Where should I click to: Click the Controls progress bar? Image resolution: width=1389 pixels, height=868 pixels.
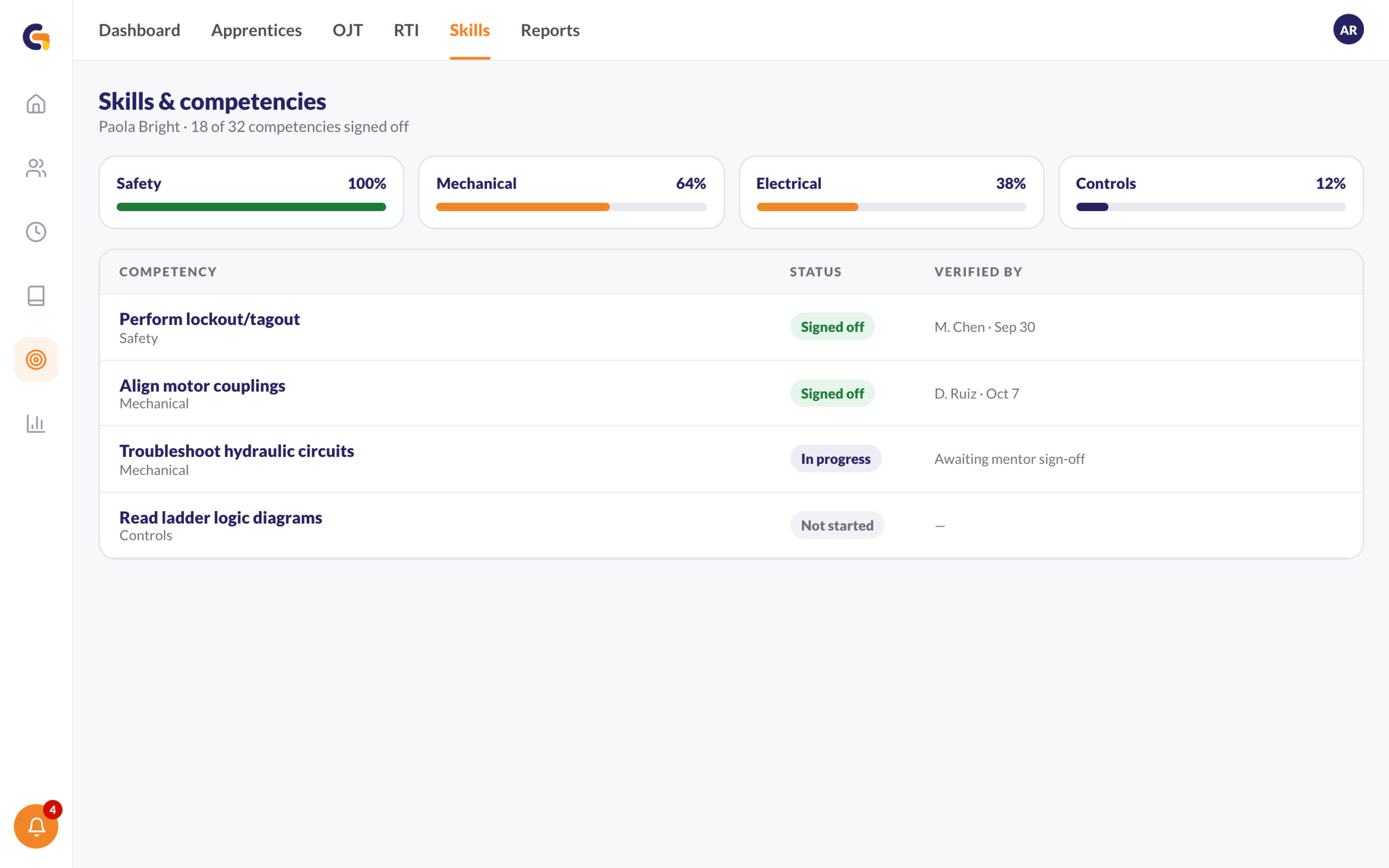[1211, 207]
